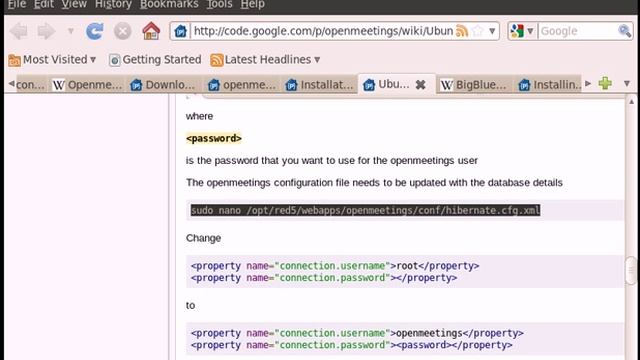Click the Google search field
The height and width of the screenshot is (360, 640).
point(578,31)
